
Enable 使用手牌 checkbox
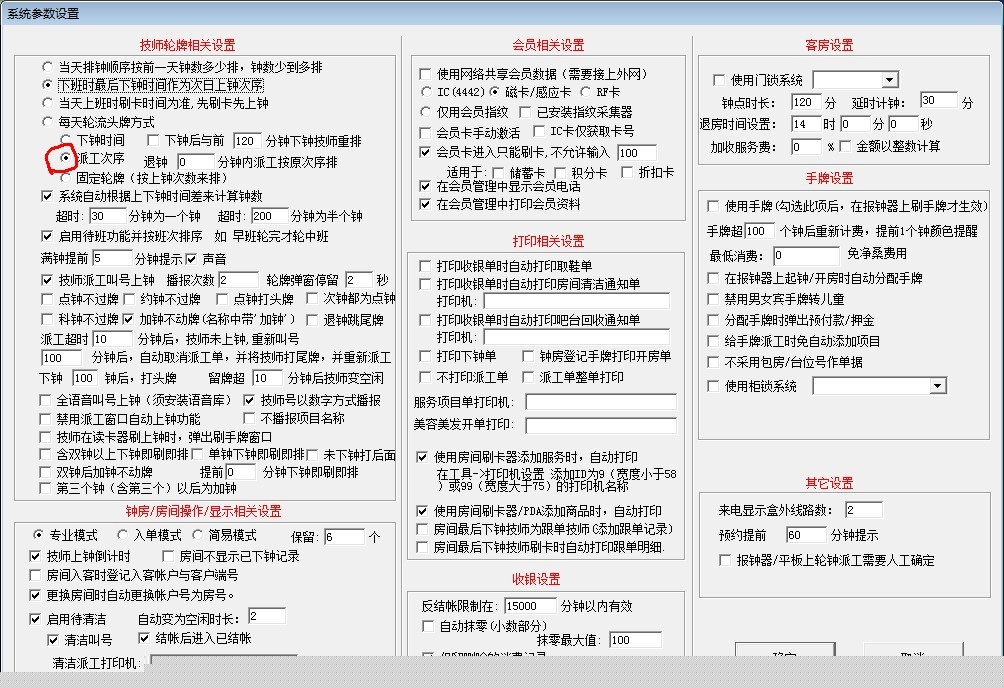point(713,206)
